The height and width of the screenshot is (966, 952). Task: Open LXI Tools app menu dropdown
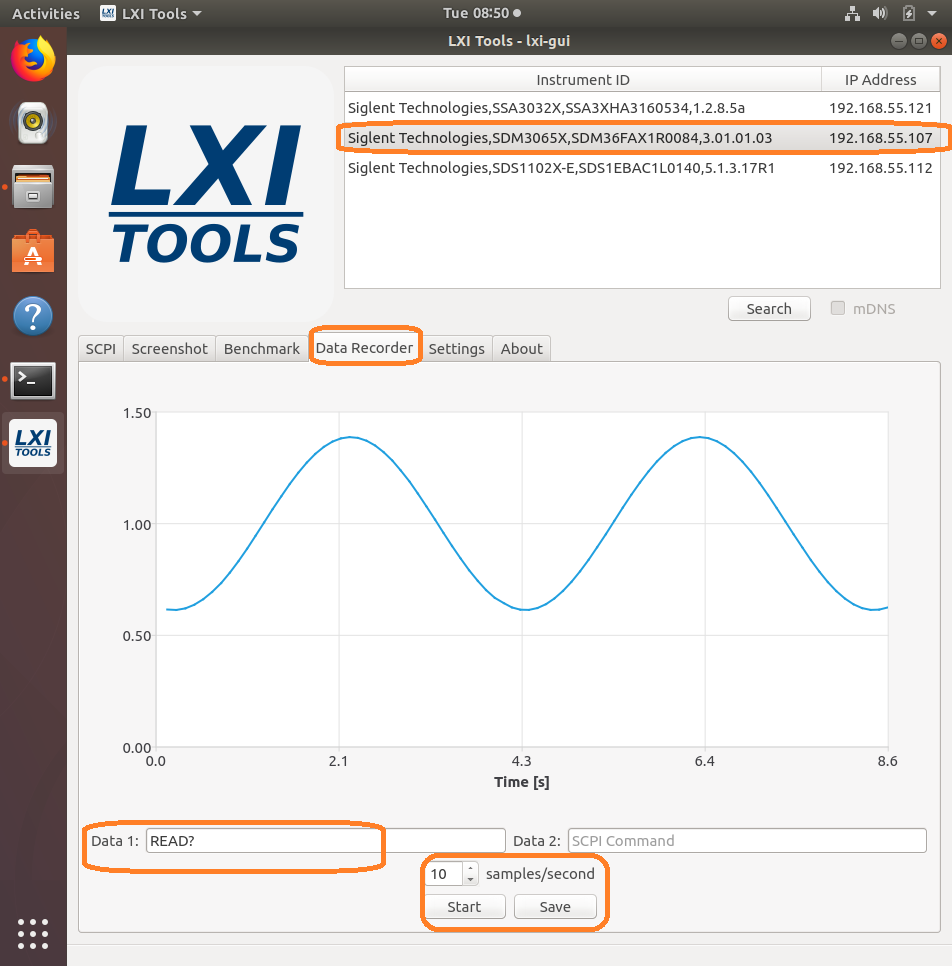[x=151, y=13]
